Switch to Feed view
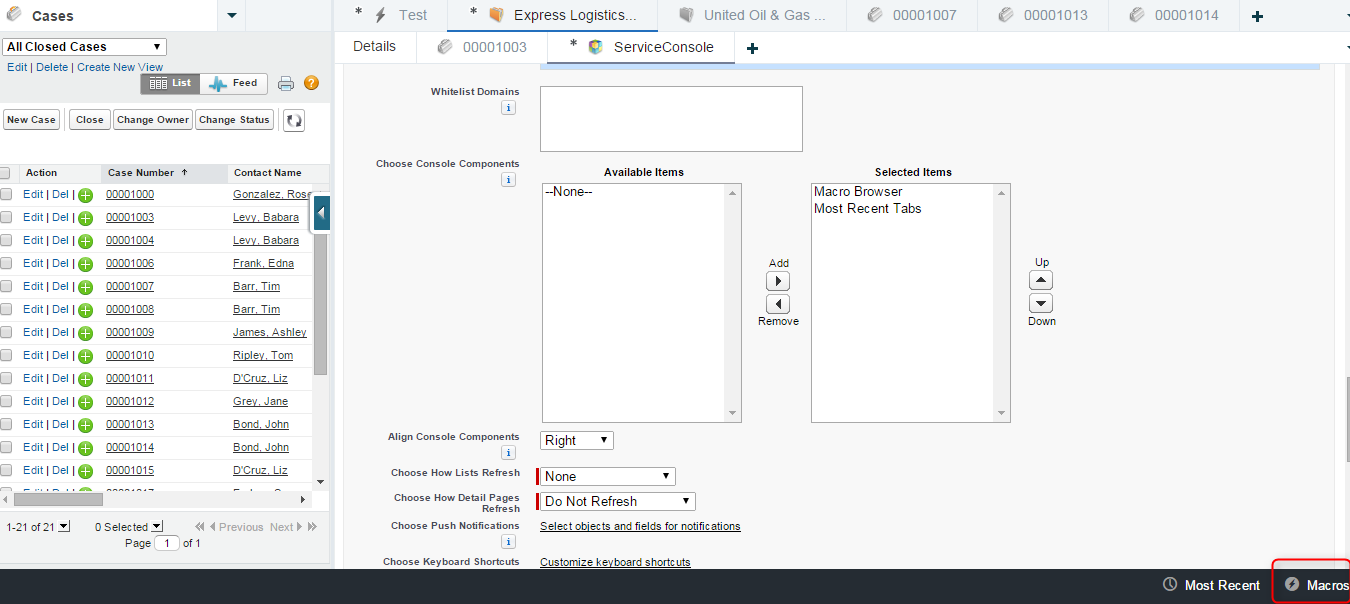 click(x=233, y=83)
